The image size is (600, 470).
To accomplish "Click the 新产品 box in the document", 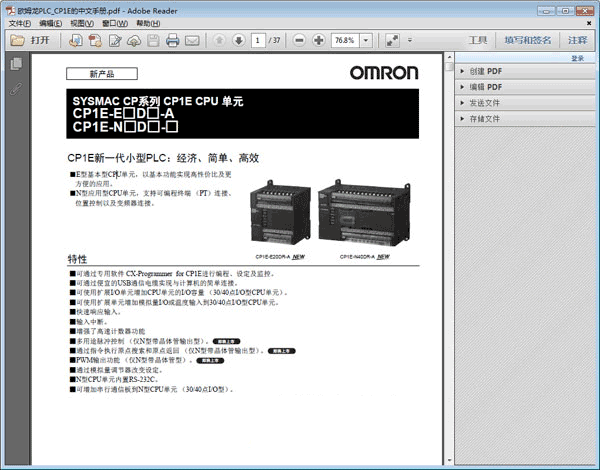I will 102,74.
